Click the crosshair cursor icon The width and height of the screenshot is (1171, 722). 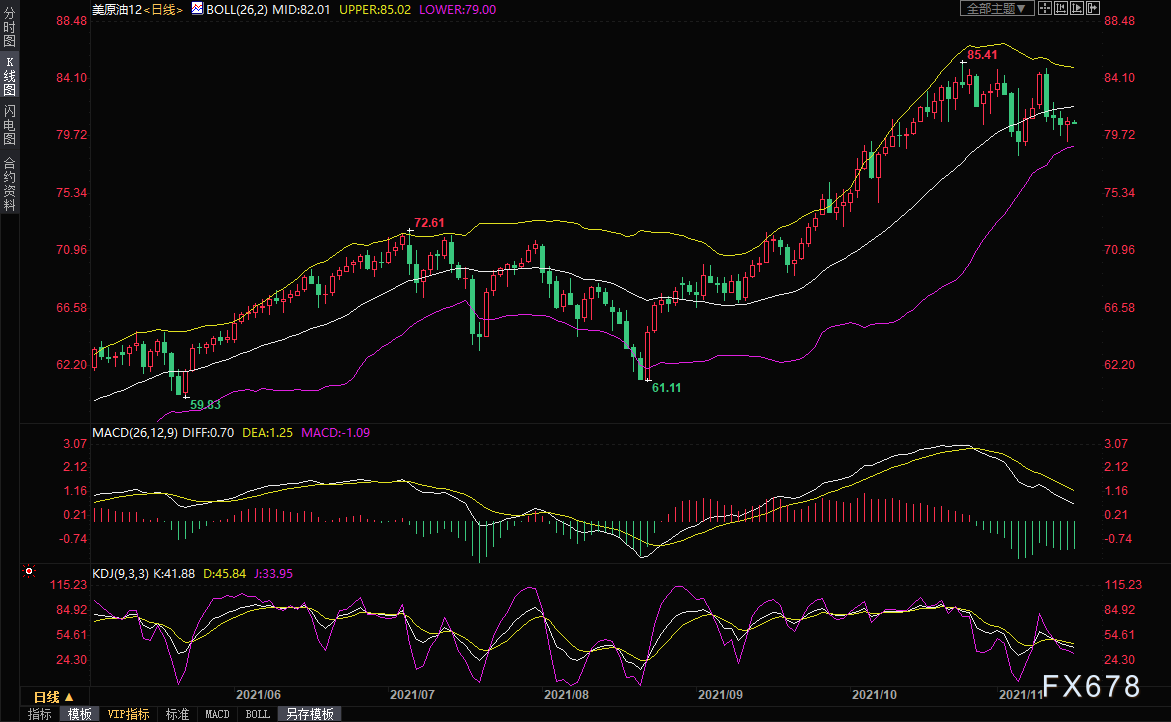[1045, 8]
